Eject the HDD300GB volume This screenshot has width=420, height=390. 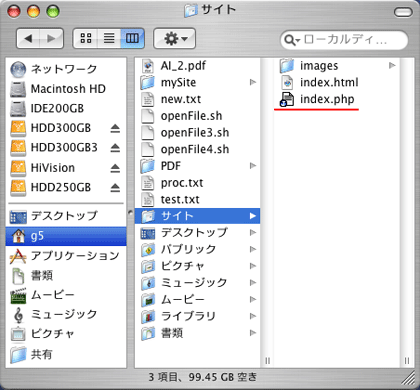[115, 128]
